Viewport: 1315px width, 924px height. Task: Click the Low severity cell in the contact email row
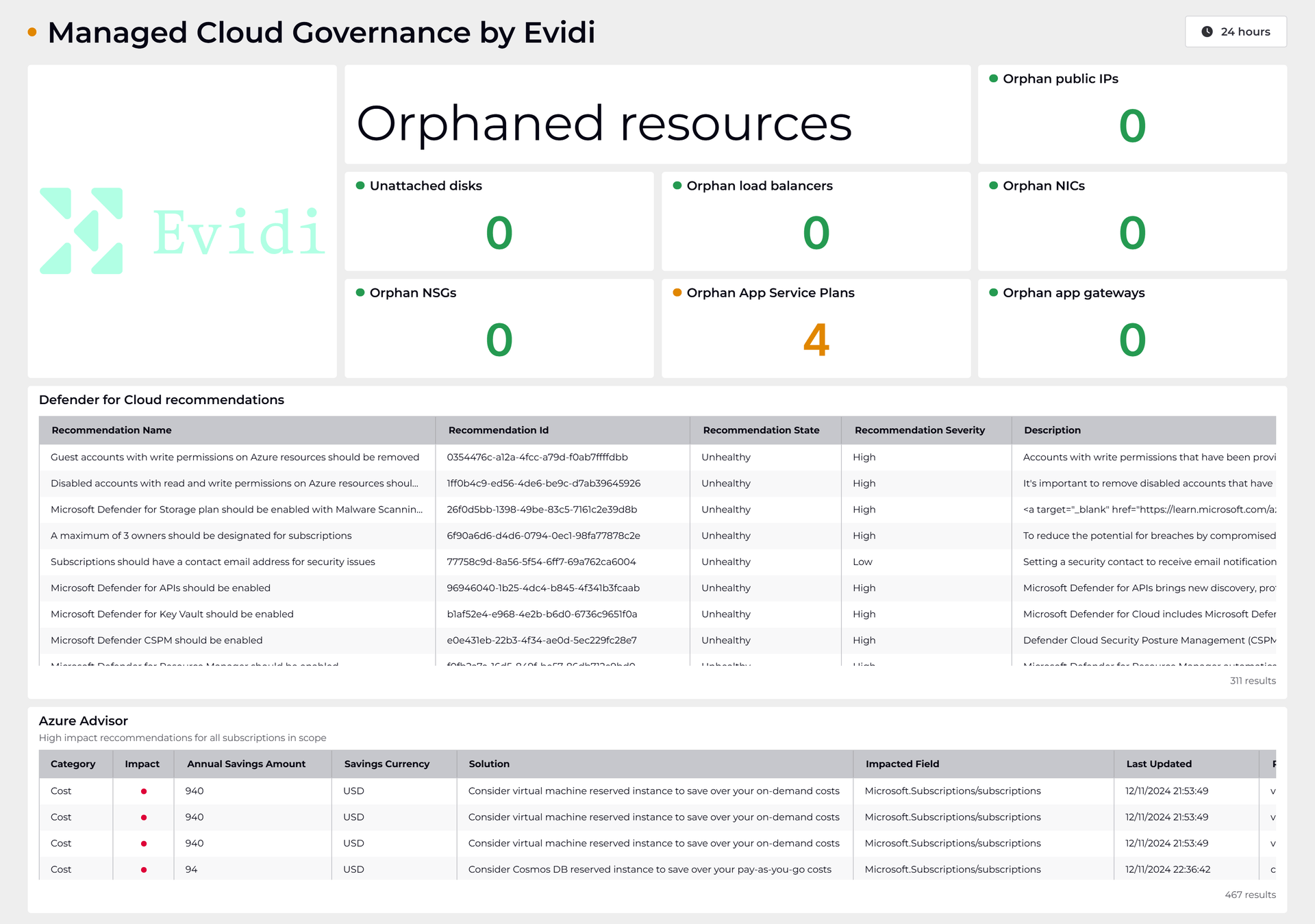862,562
